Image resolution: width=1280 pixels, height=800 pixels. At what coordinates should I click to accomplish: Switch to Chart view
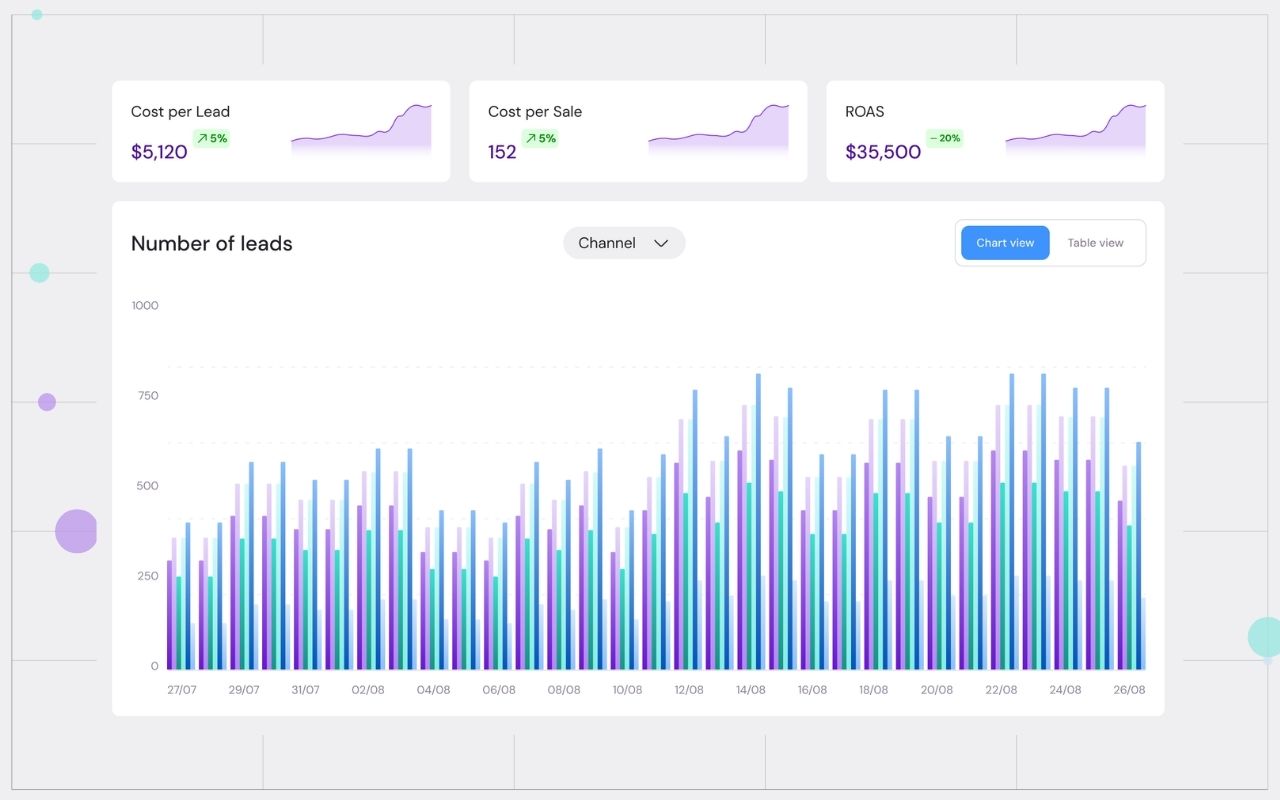(1005, 243)
